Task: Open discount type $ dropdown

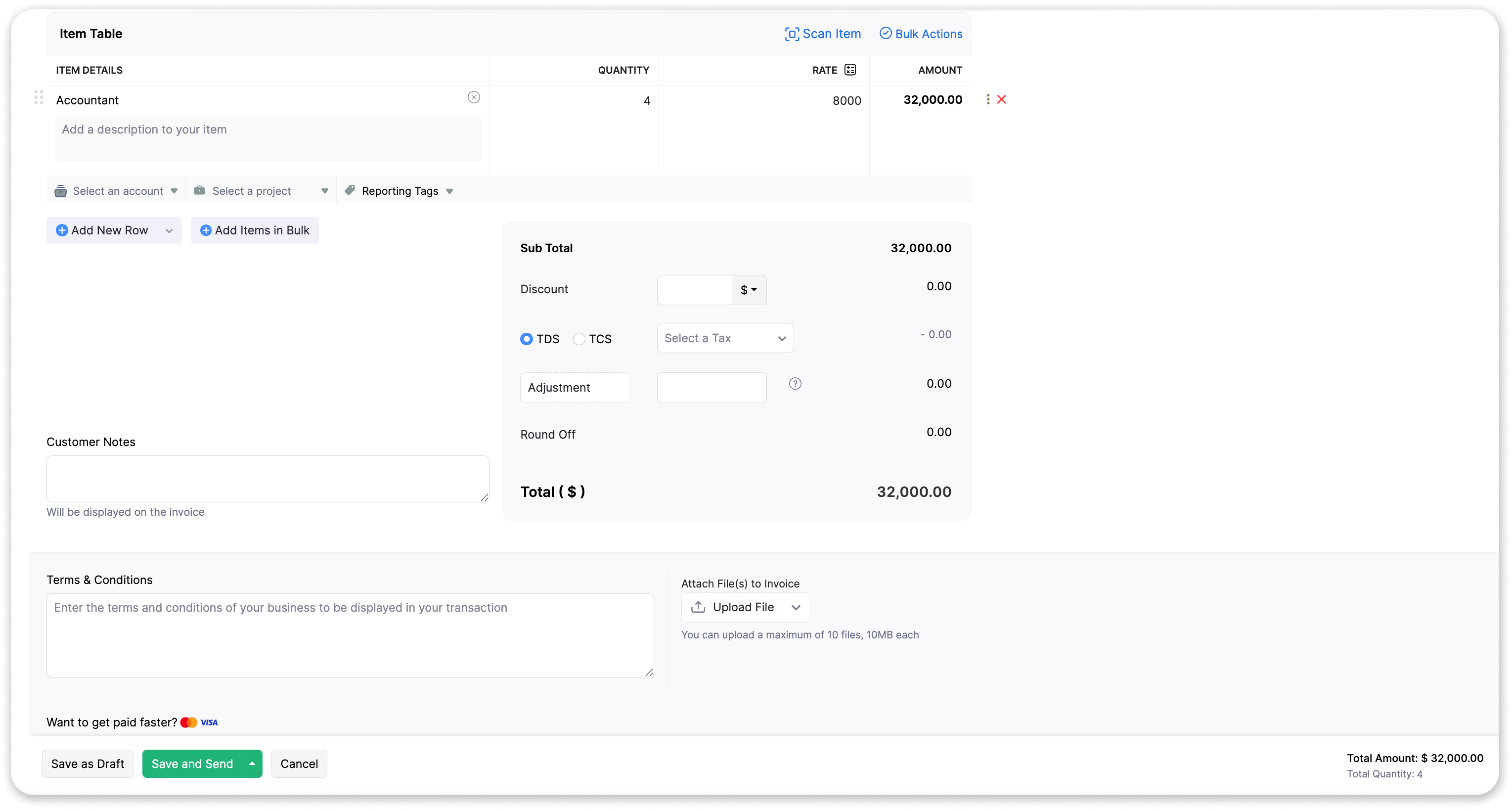Action: pyautogui.click(x=749, y=290)
